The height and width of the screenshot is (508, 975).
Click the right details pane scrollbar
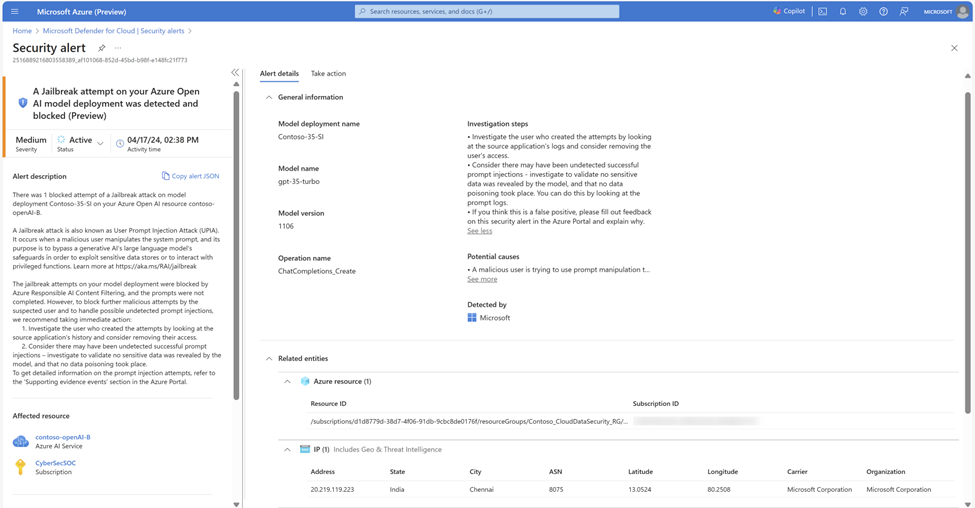click(x=968, y=252)
